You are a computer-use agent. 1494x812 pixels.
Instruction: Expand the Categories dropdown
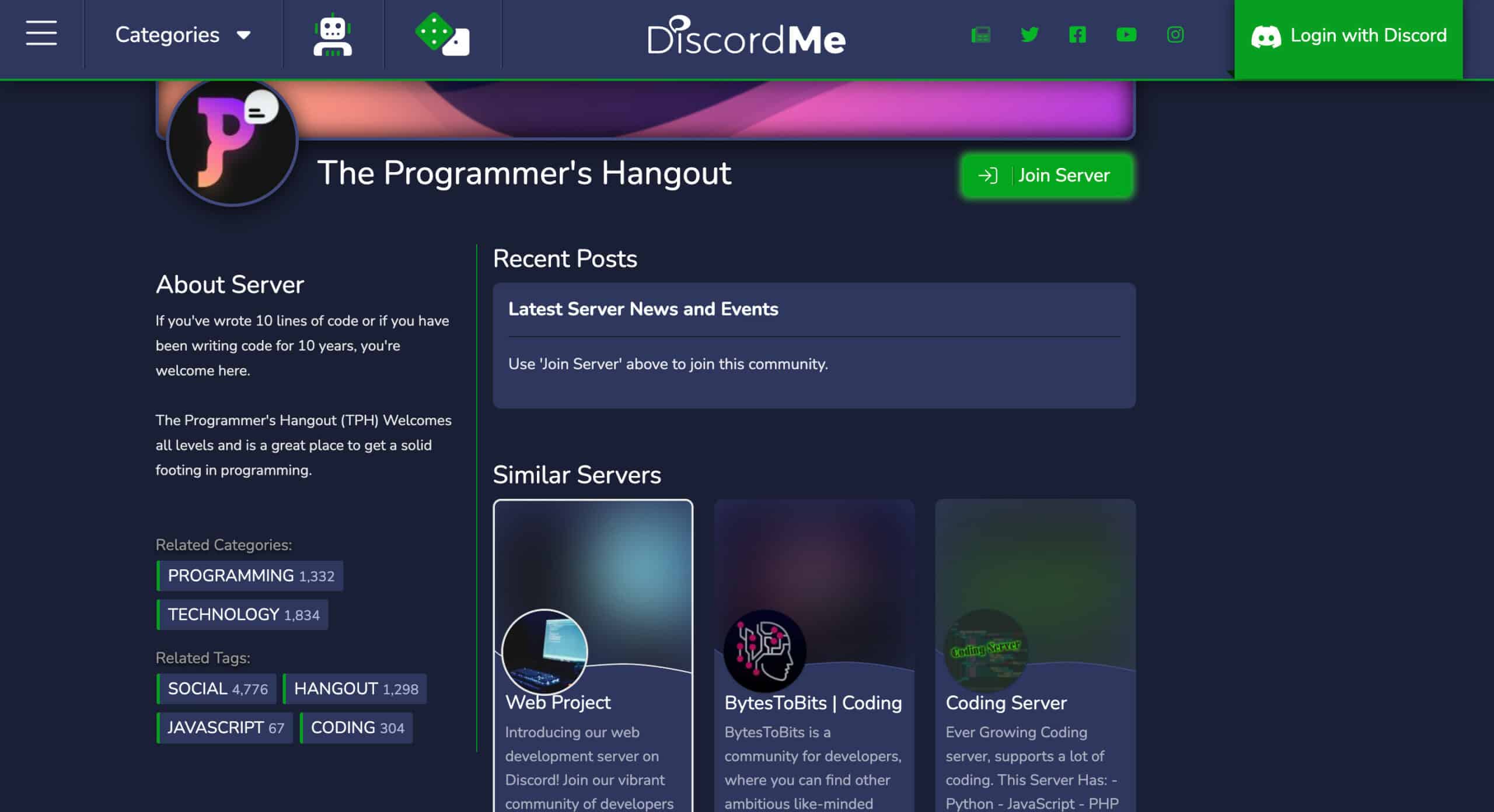(183, 35)
